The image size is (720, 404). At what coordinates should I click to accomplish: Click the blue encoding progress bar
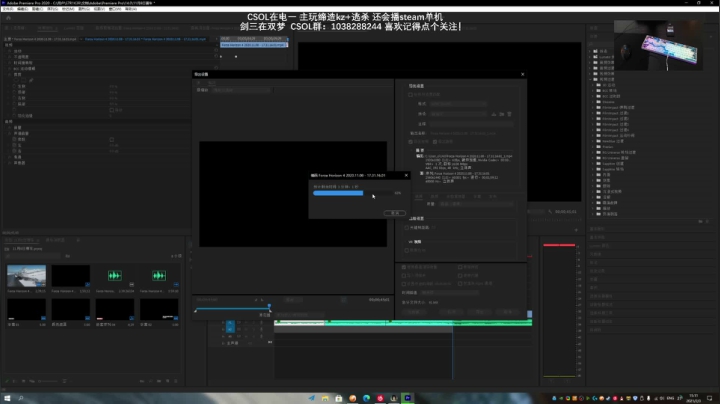(x=338, y=193)
